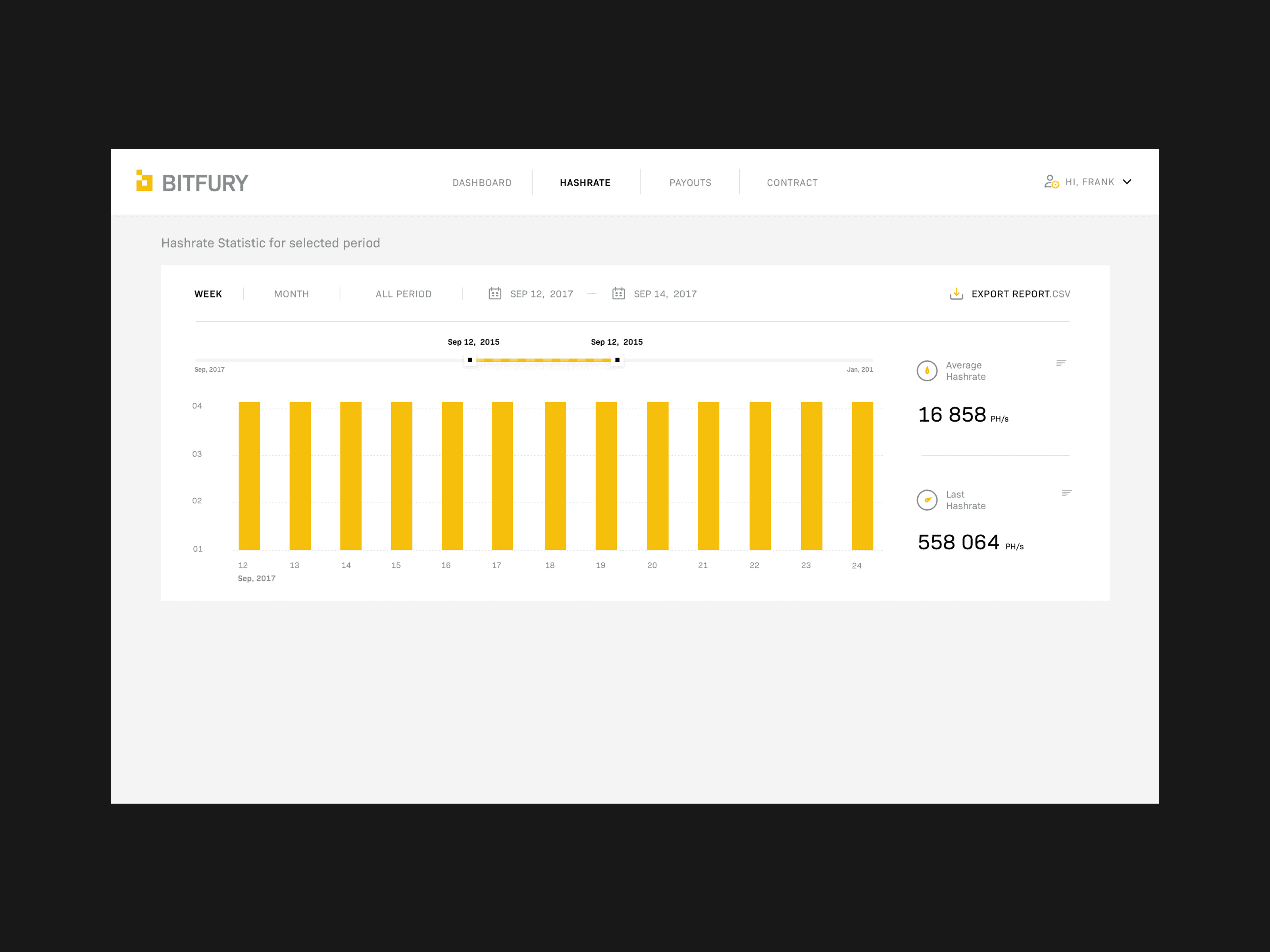
Task: Click the Bitfury logo icon
Action: [144, 181]
